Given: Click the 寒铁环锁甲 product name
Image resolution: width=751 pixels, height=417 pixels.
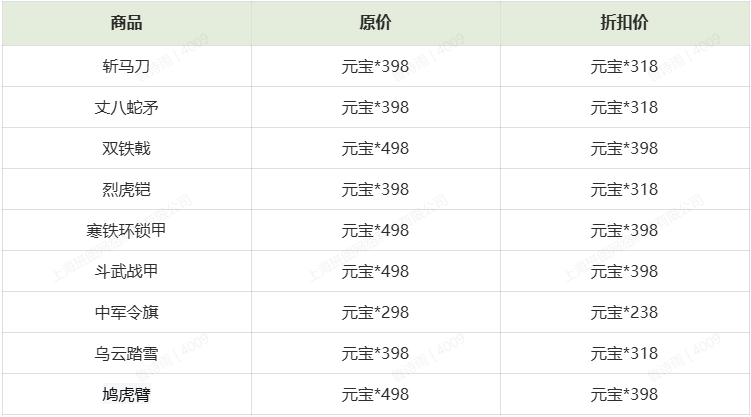Looking at the screenshot, I should pyautogui.click(x=126, y=231).
